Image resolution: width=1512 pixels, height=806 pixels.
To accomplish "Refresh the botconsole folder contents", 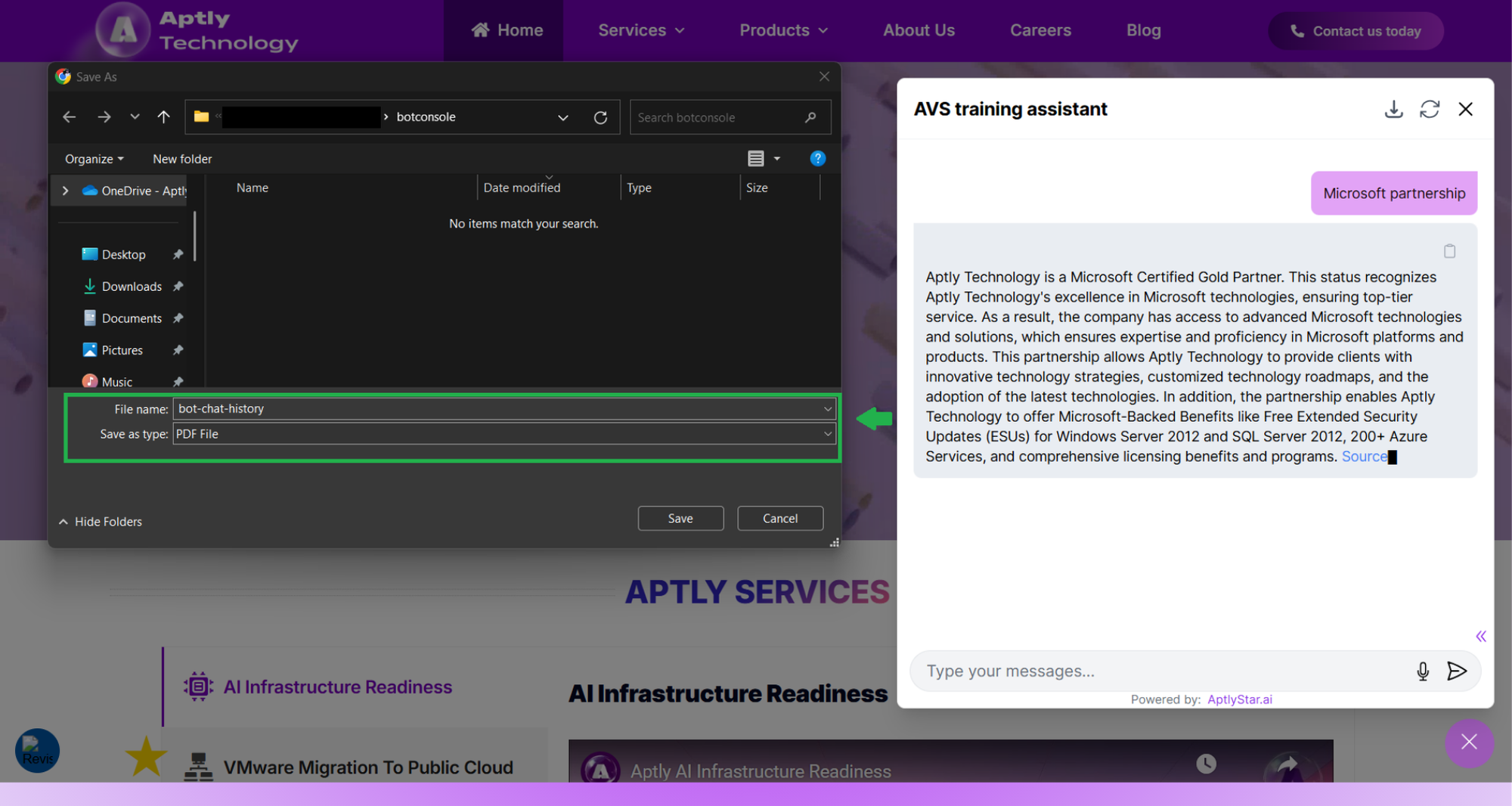I will (x=601, y=117).
